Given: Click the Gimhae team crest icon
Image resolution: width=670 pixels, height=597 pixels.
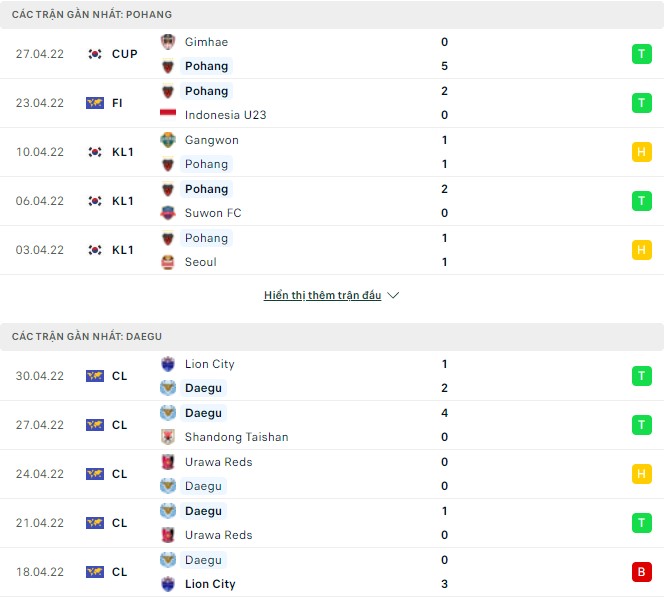Looking at the screenshot, I should (x=168, y=42).
